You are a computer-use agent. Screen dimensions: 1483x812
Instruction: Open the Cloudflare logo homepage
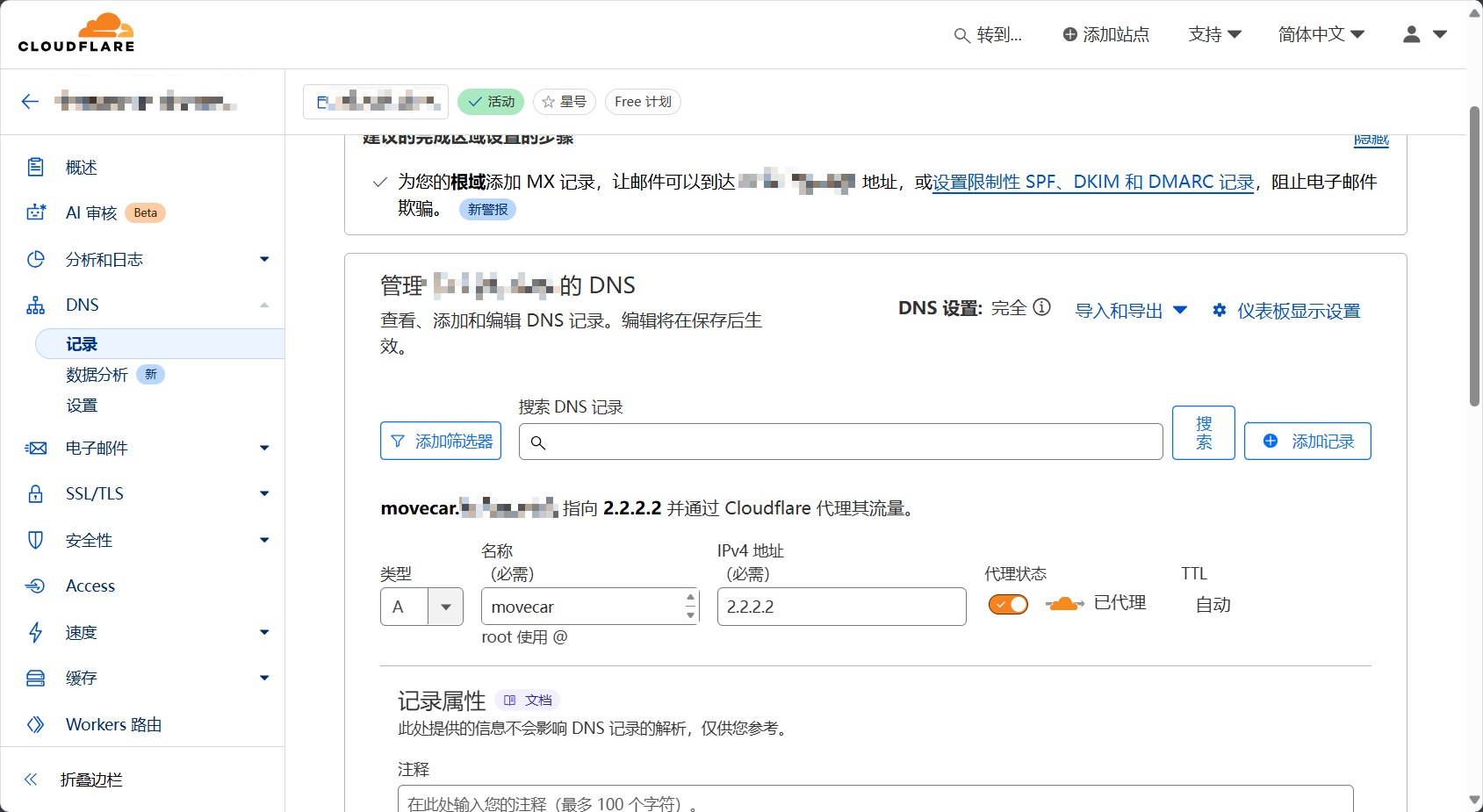pyautogui.click(x=76, y=32)
